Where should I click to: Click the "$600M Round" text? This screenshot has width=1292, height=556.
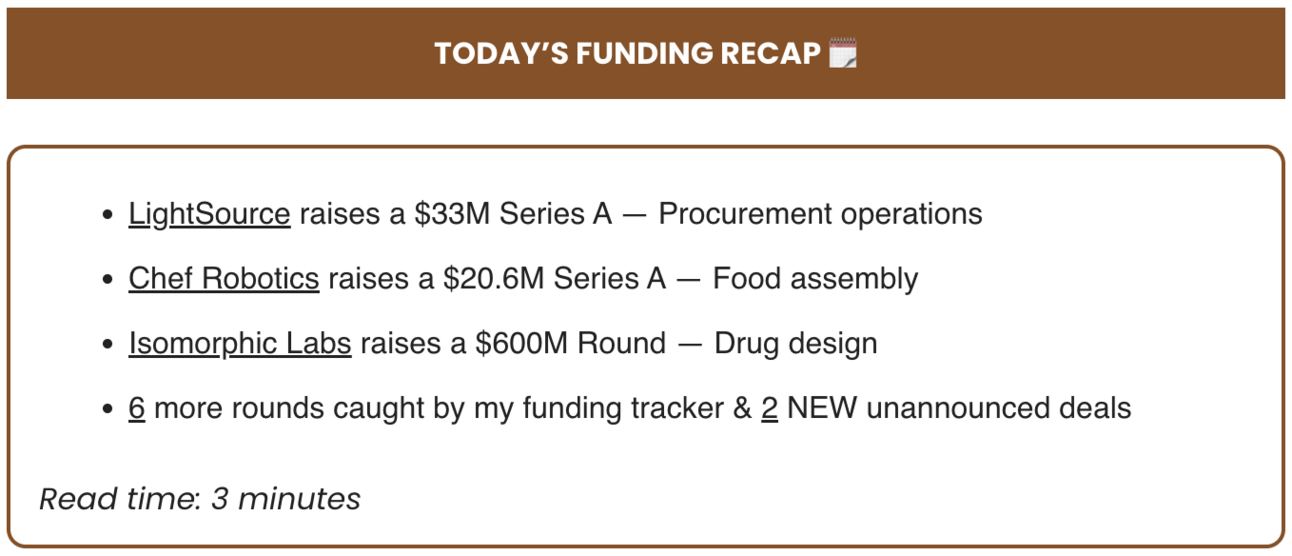point(570,343)
